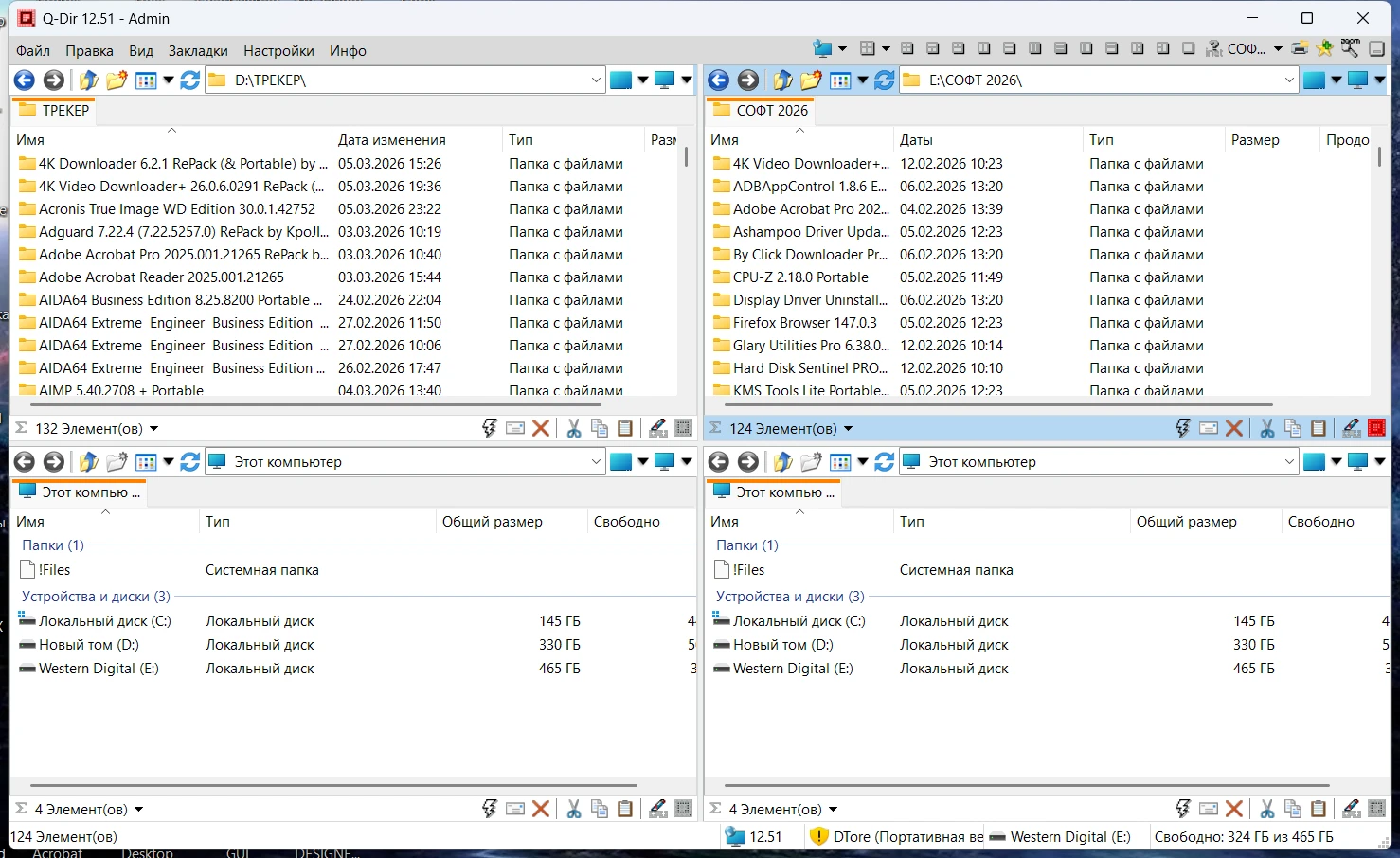Click the add-to-favorites star icon in the main toolbar
Image resolution: width=1400 pixels, height=858 pixels.
(x=1324, y=48)
